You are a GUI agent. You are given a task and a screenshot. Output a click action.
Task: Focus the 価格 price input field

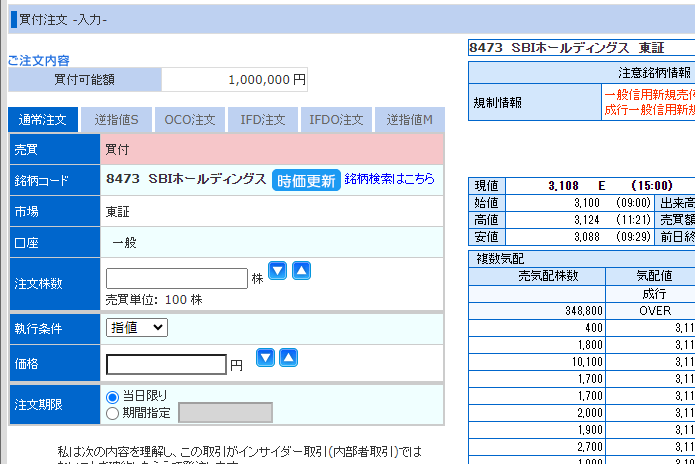coord(167,364)
